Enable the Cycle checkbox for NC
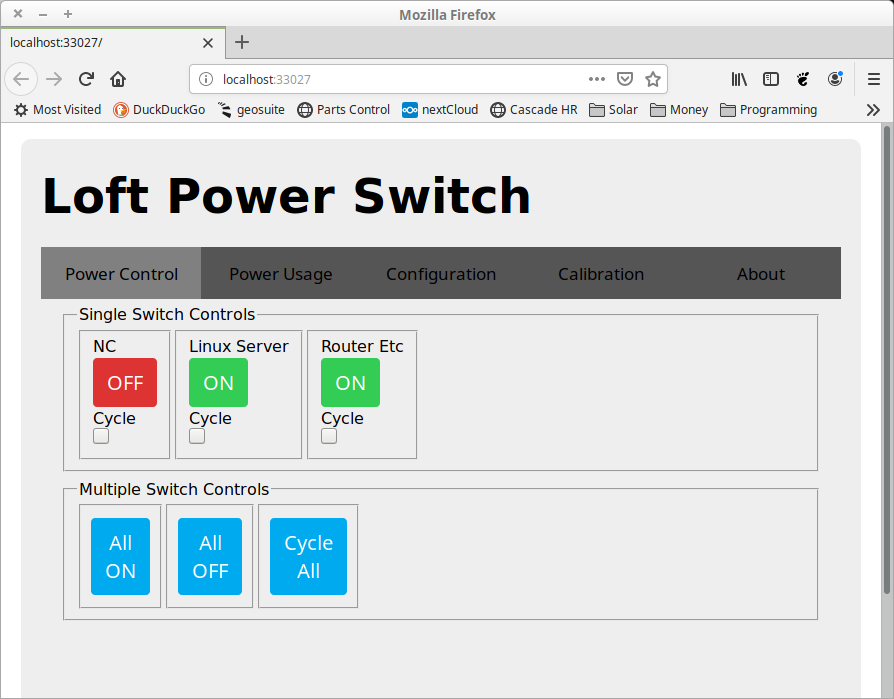 pos(101,436)
